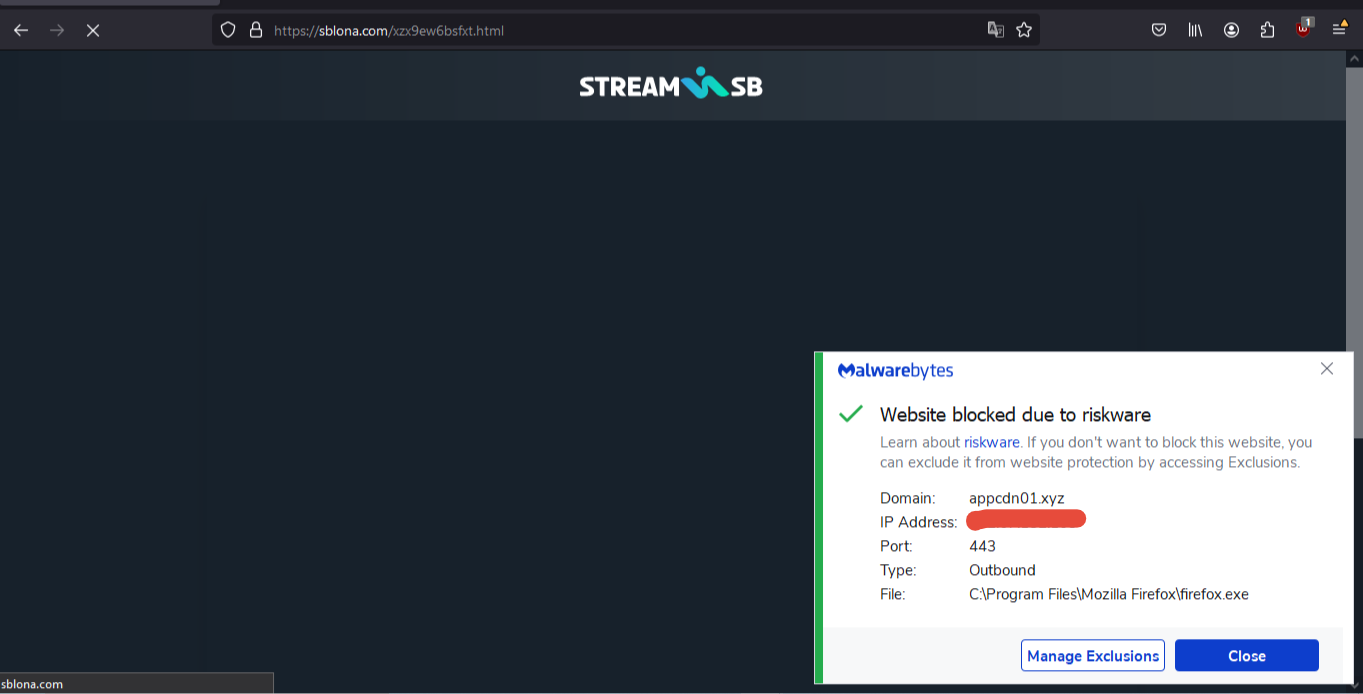This screenshot has width=1363, height=694.
Task: Click the blue Close button
Action: click(x=1247, y=656)
